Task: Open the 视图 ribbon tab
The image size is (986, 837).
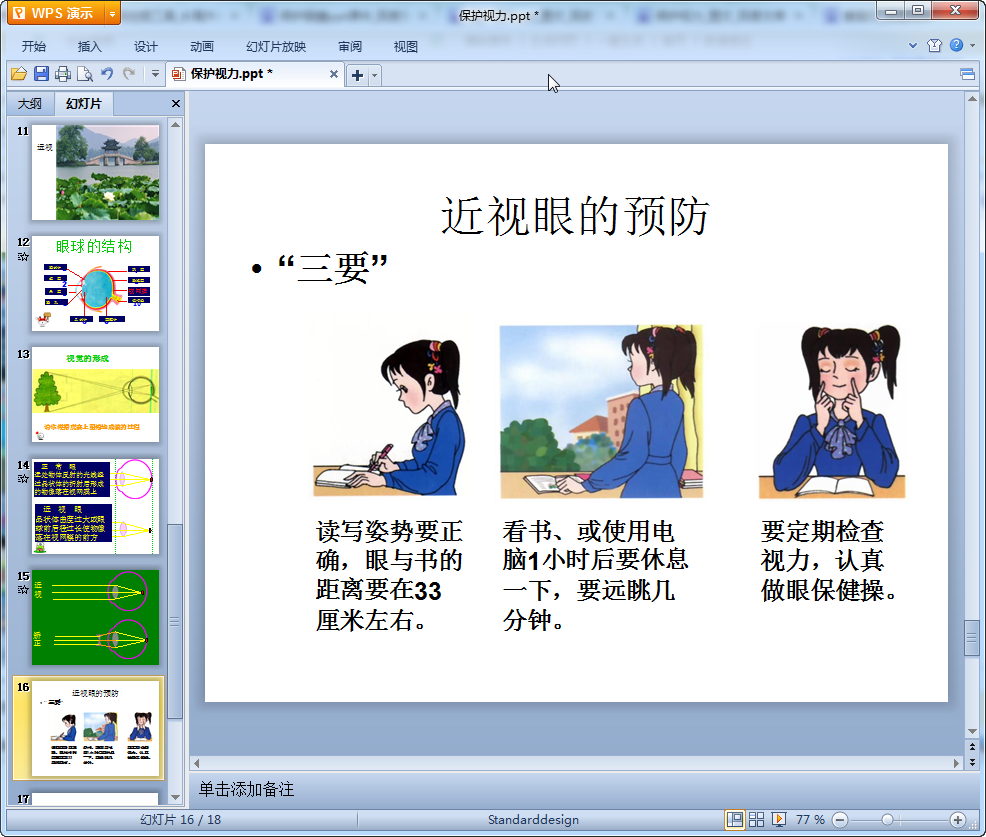Action: click(406, 47)
